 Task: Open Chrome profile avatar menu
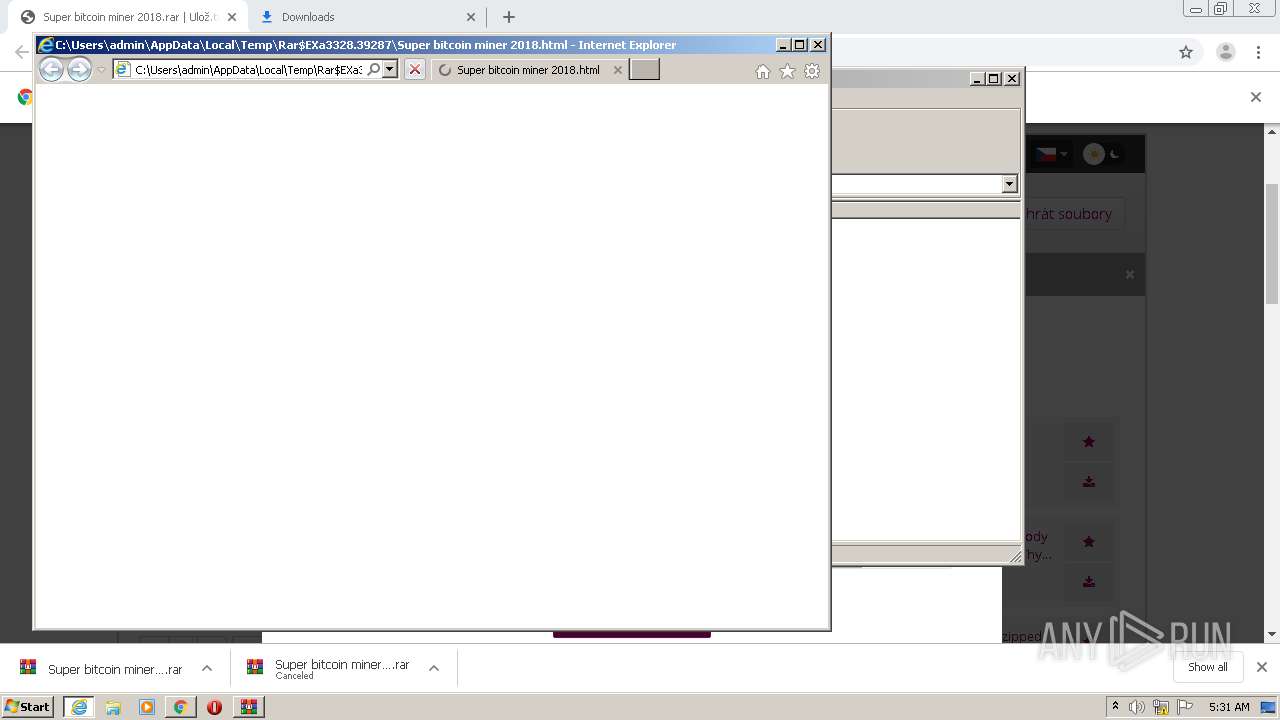[1226, 52]
